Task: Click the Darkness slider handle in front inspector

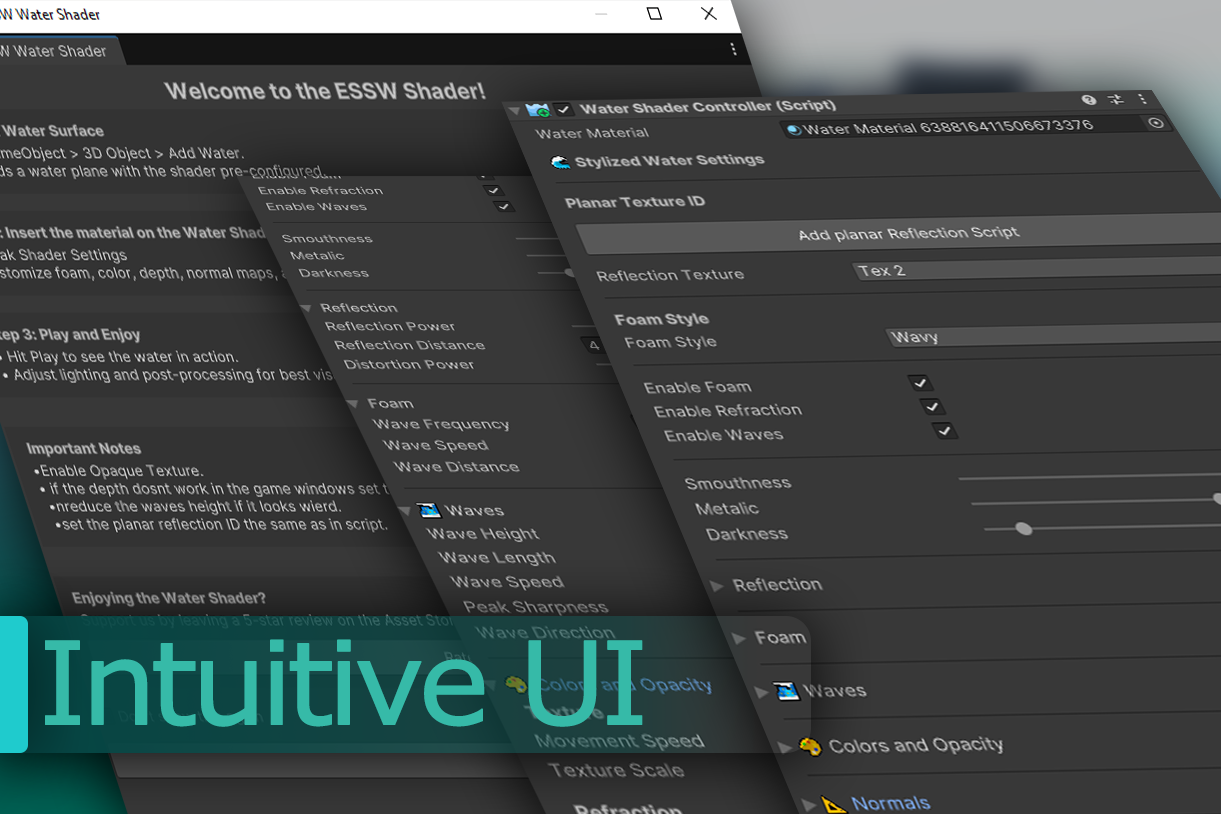Action: (1023, 528)
